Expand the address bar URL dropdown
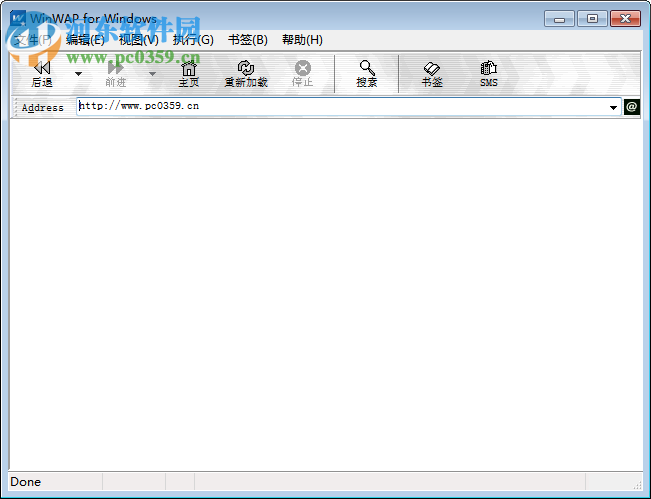Viewport: 651px width, 499px height. 613,108
